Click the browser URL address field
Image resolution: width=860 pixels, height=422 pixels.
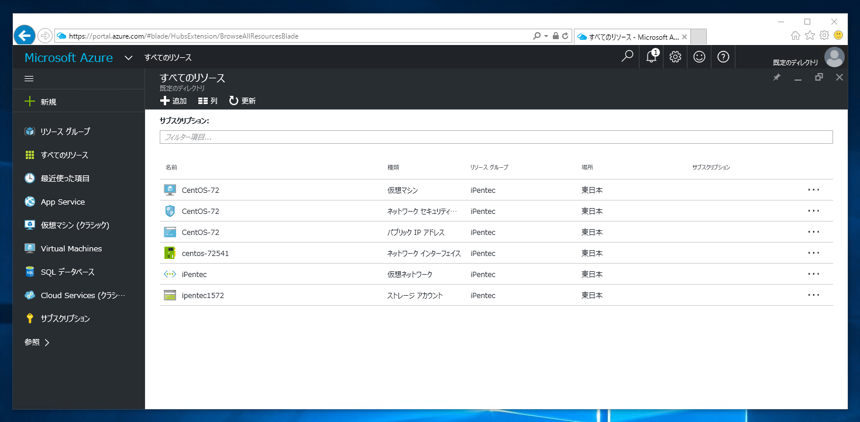[x=293, y=36]
